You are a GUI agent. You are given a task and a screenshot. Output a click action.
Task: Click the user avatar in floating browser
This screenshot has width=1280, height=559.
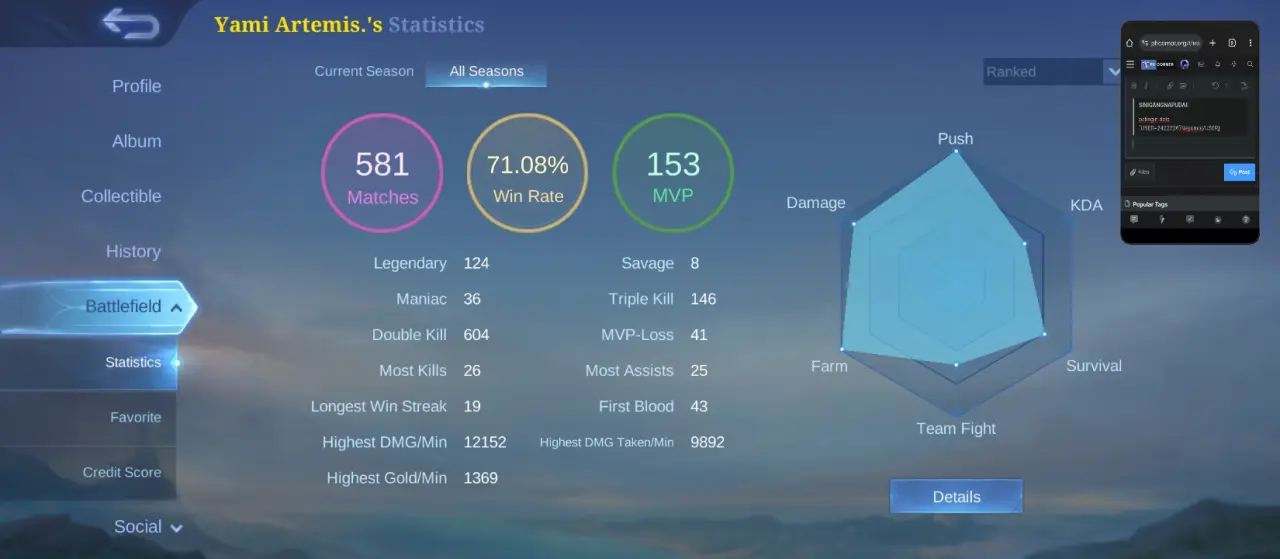tap(1184, 64)
